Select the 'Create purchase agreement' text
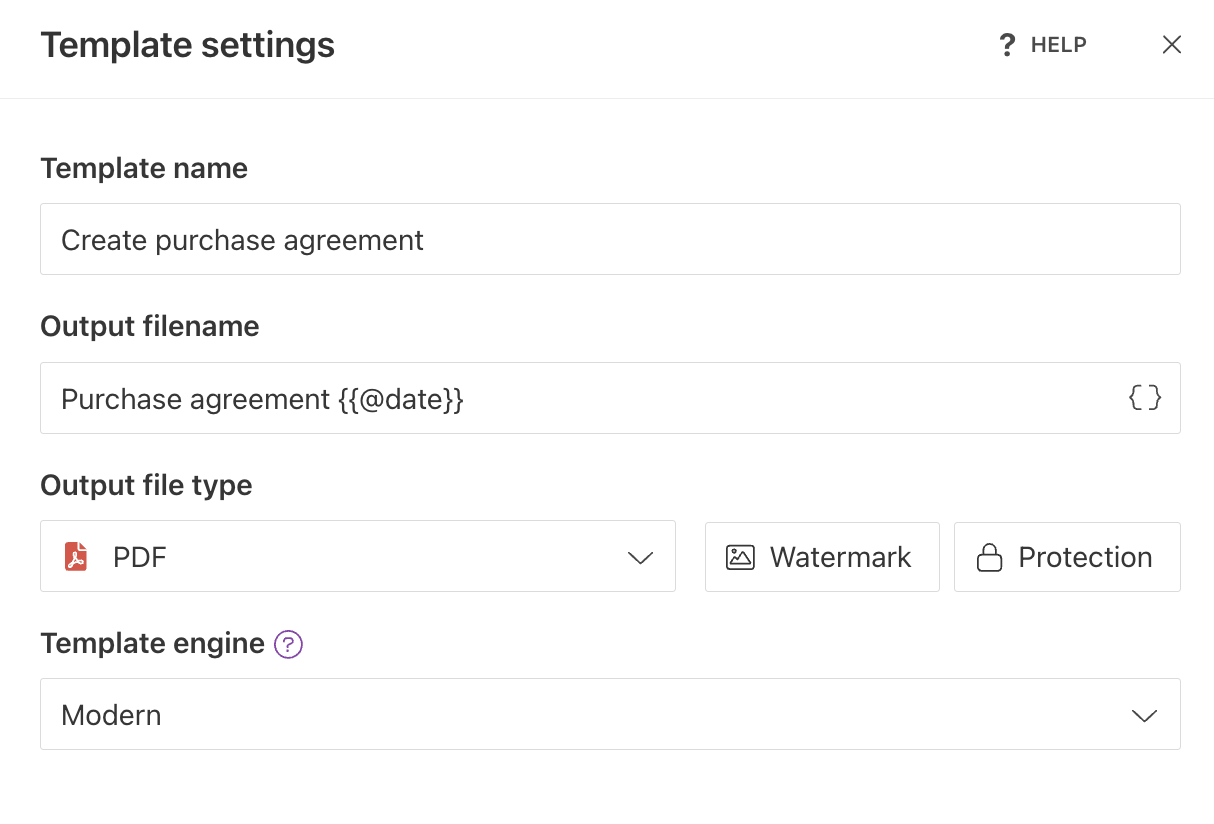 (242, 240)
